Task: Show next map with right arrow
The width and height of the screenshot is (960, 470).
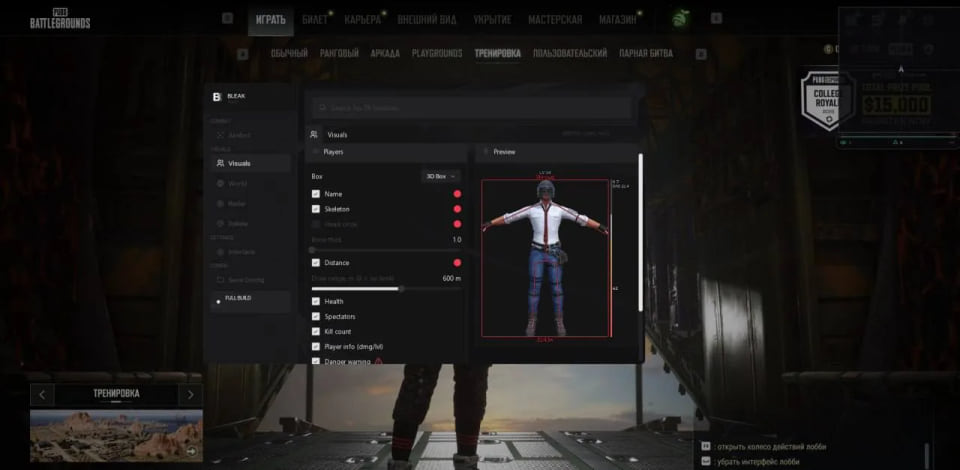Action: coord(190,395)
